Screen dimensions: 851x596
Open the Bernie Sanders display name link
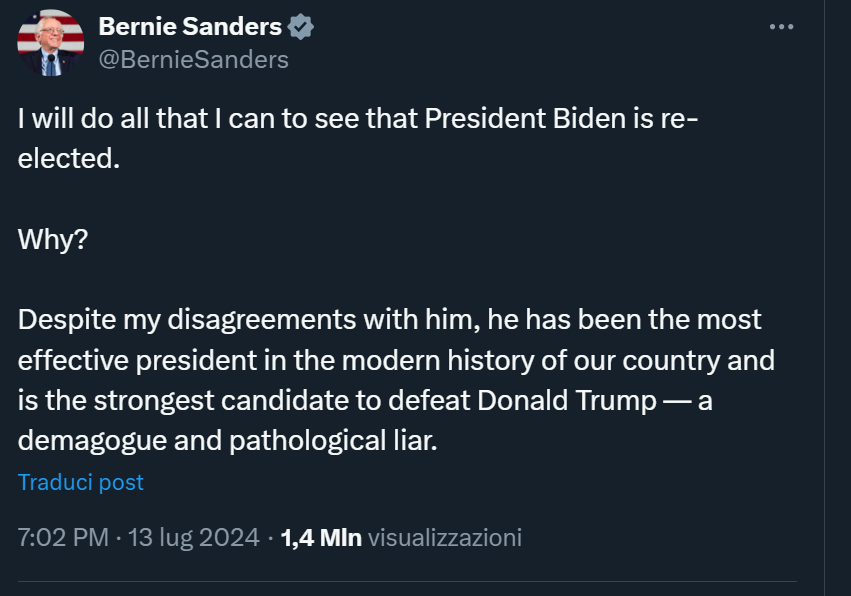tap(190, 28)
